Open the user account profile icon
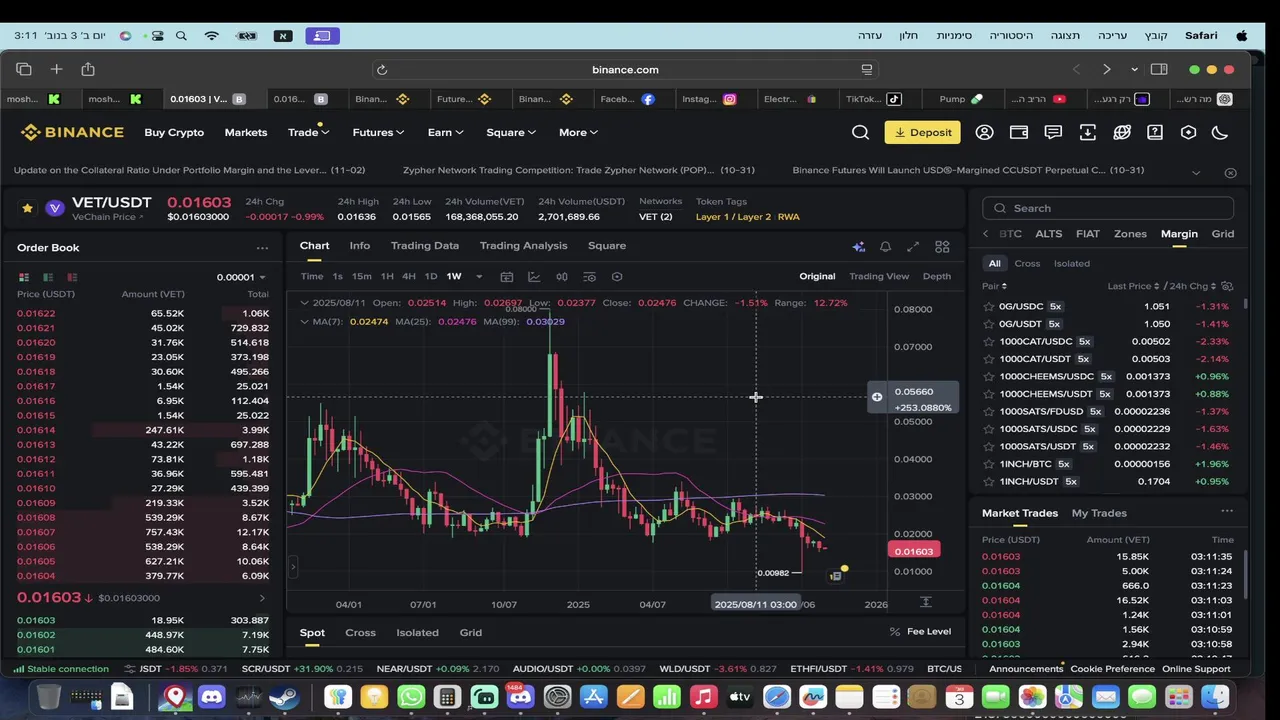This screenshot has height=720, width=1280. point(985,132)
